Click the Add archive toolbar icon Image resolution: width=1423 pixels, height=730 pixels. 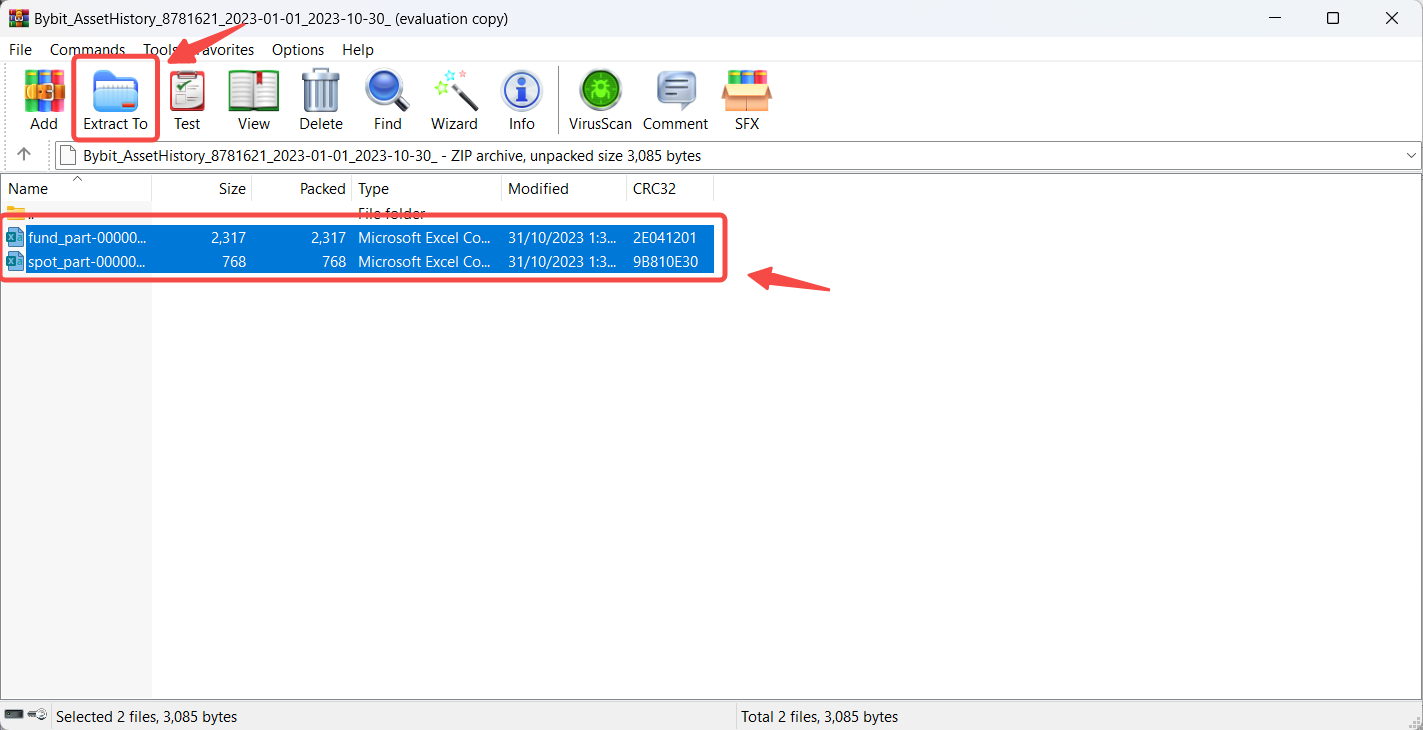point(44,100)
